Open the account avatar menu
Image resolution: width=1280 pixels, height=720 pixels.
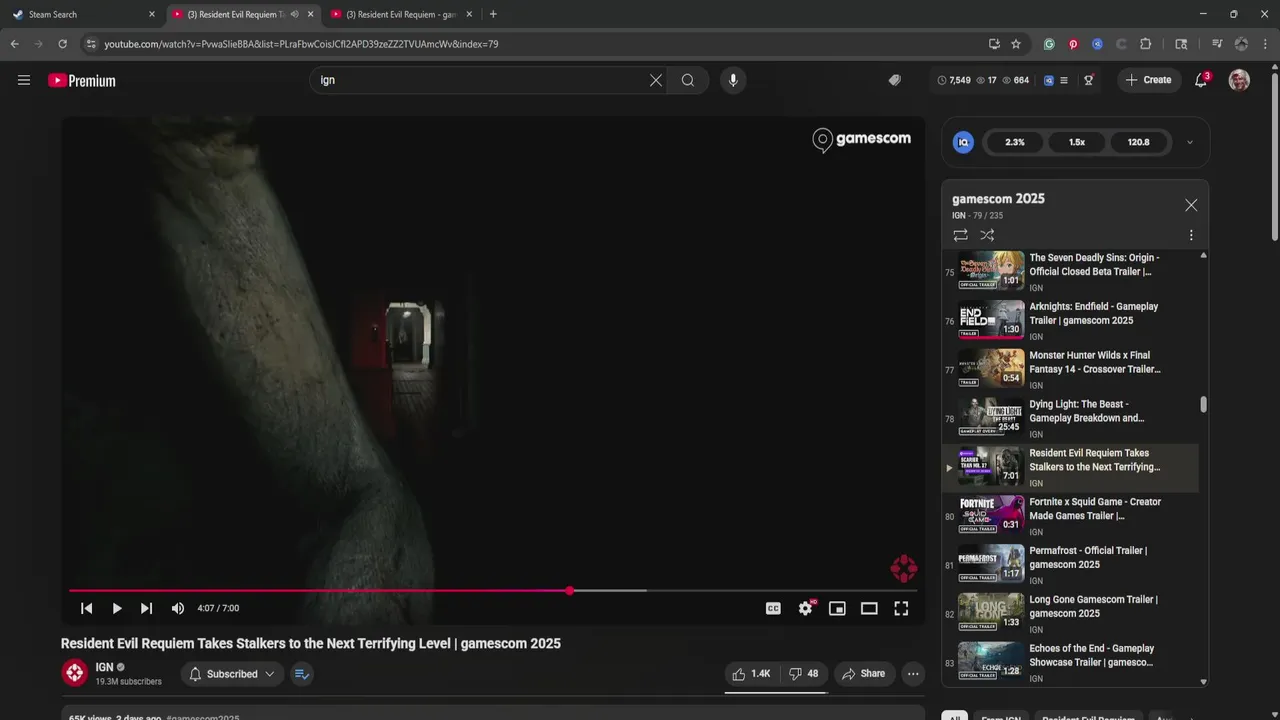click(x=1239, y=80)
